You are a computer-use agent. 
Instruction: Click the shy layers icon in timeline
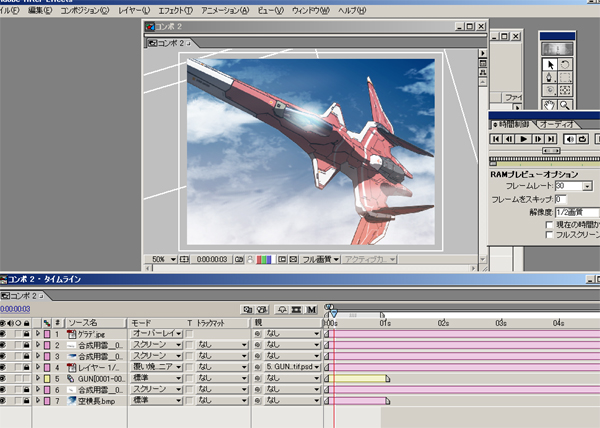282,309
